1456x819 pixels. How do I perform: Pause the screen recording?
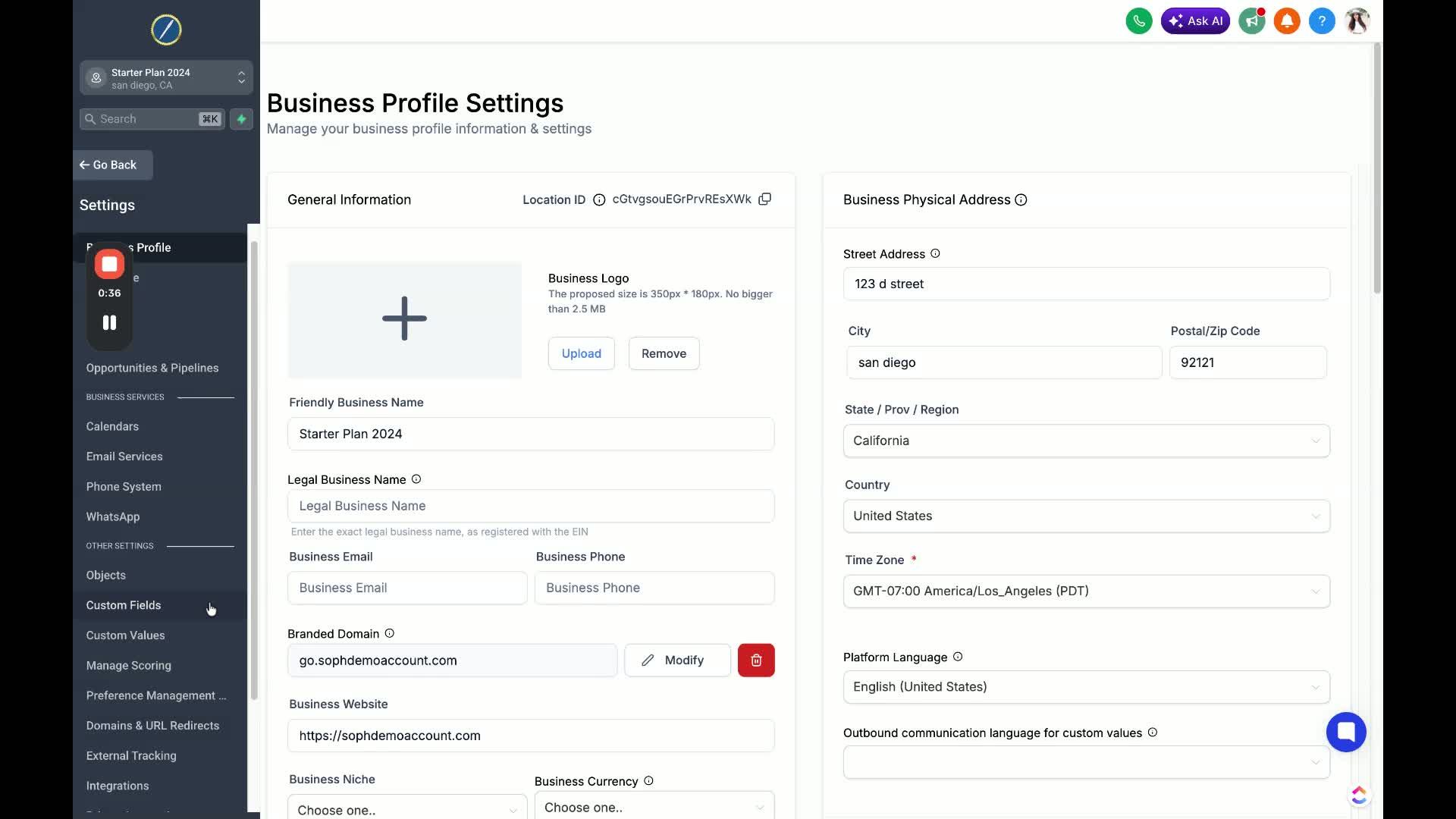coord(109,323)
